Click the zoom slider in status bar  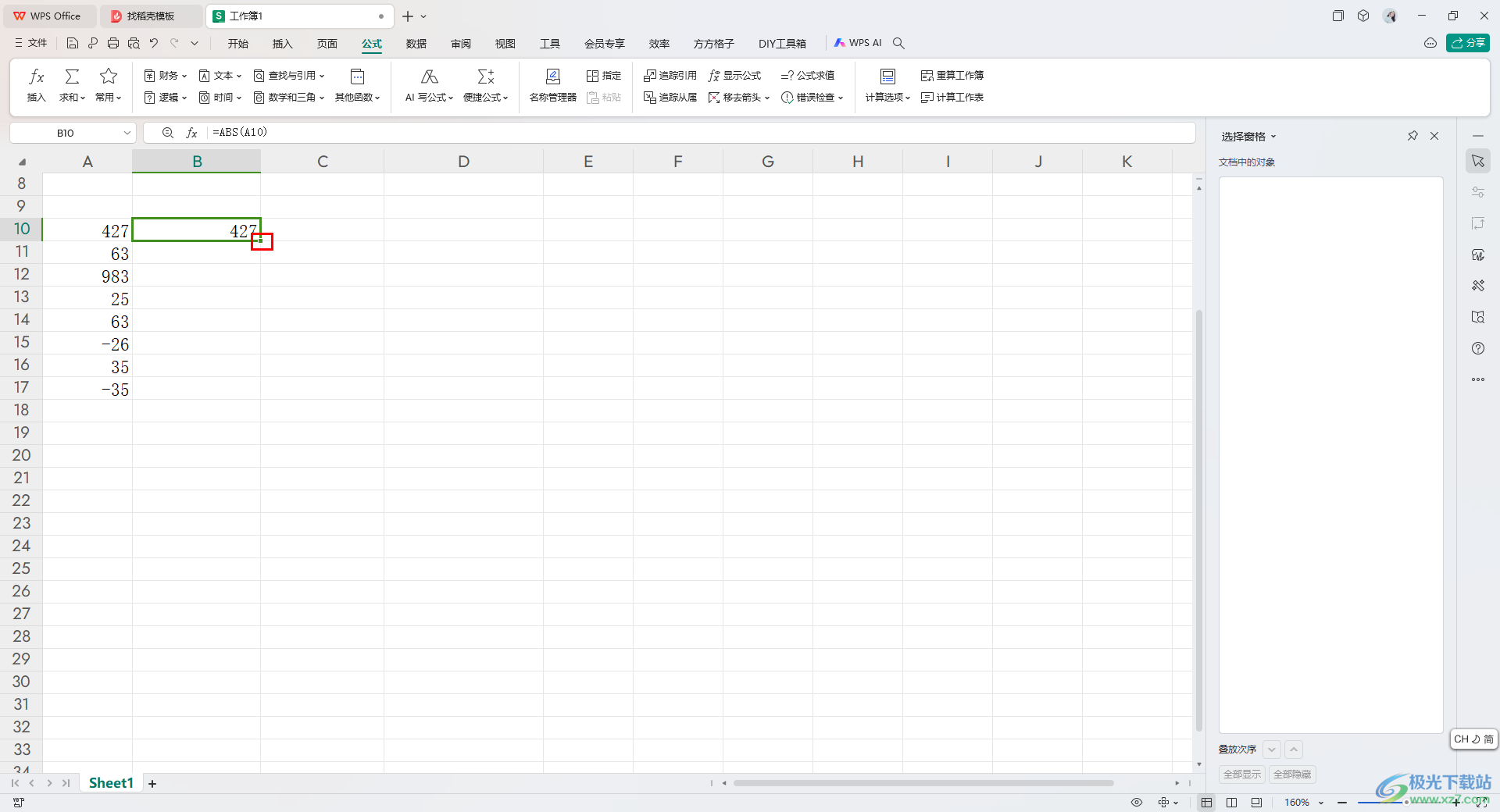pyautogui.click(x=1406, y=803)
